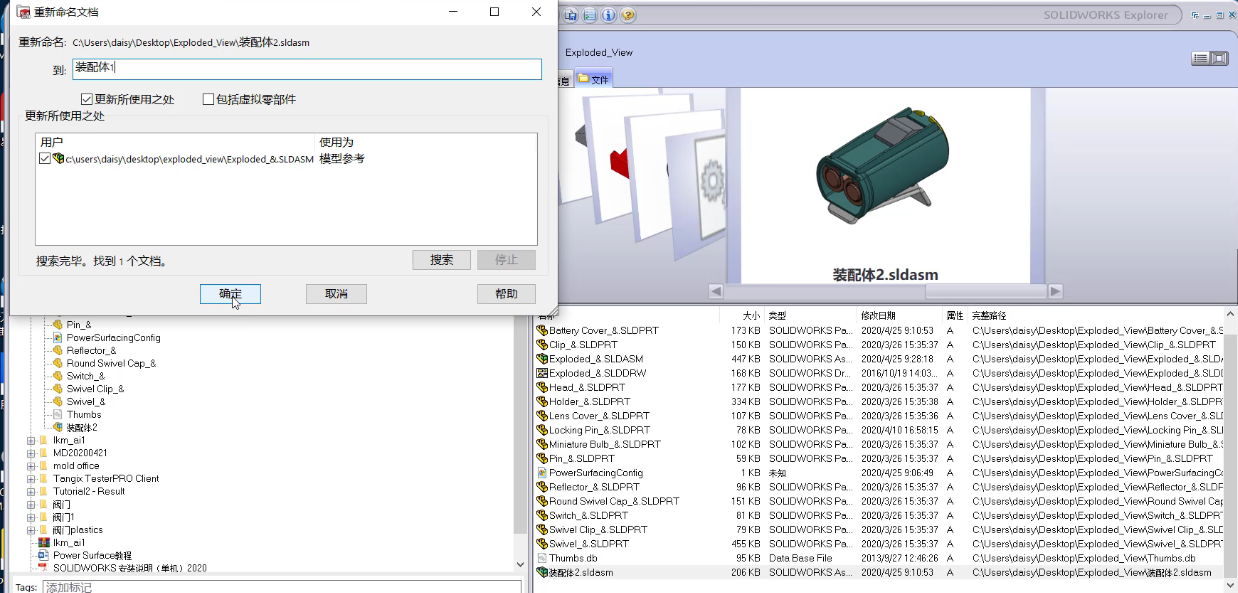Select Lens Cover_&.SLDPRT part icon
This screenshot has height=593, width=1238.
click(x=542, y=415)
